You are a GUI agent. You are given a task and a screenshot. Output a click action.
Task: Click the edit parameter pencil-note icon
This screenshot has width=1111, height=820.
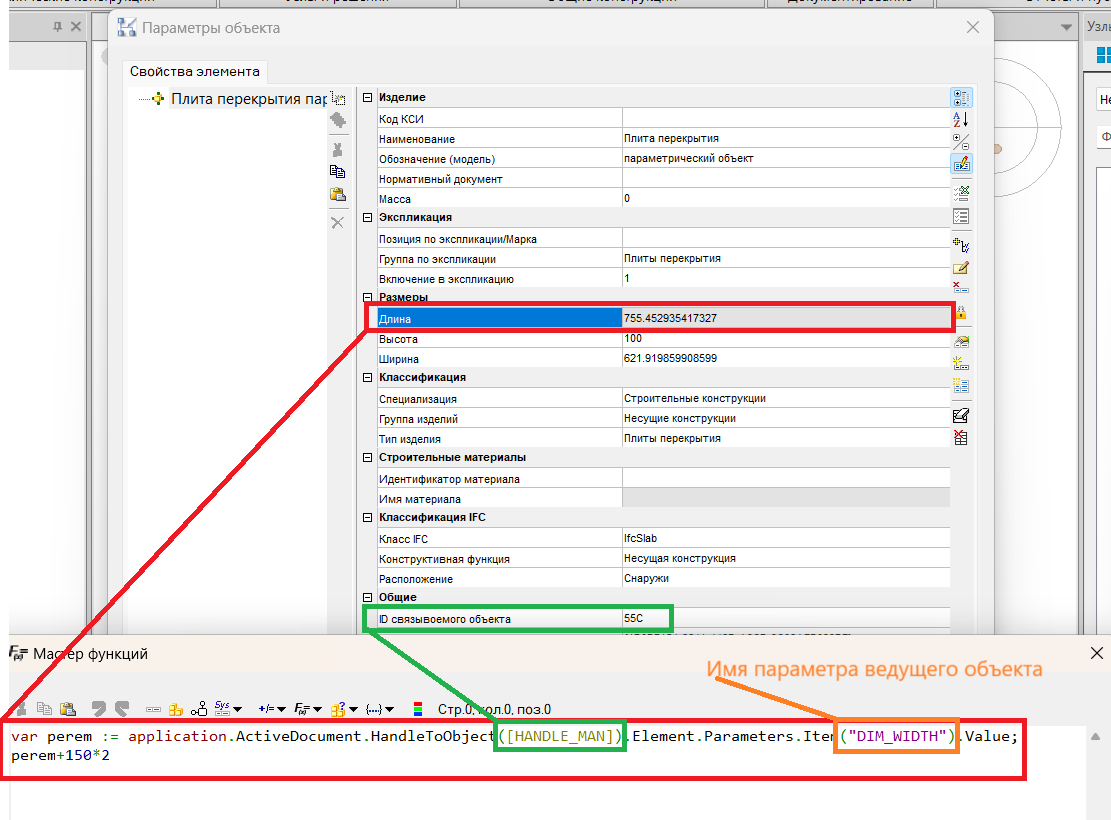[x=961, y=267]
